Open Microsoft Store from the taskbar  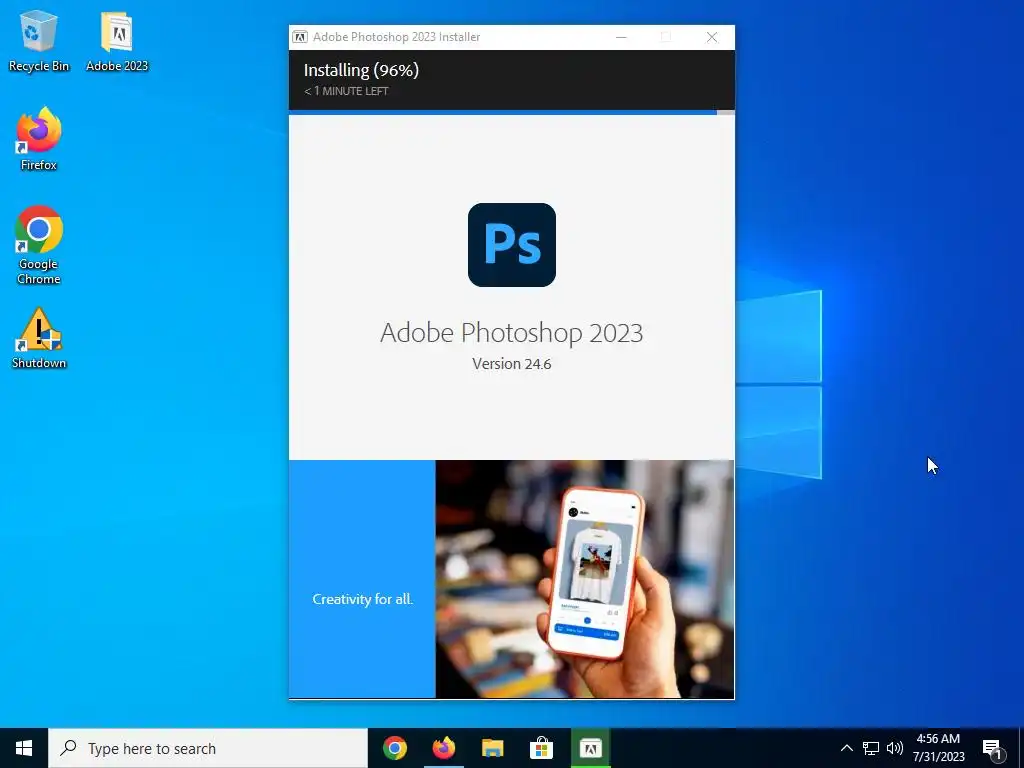541,748
